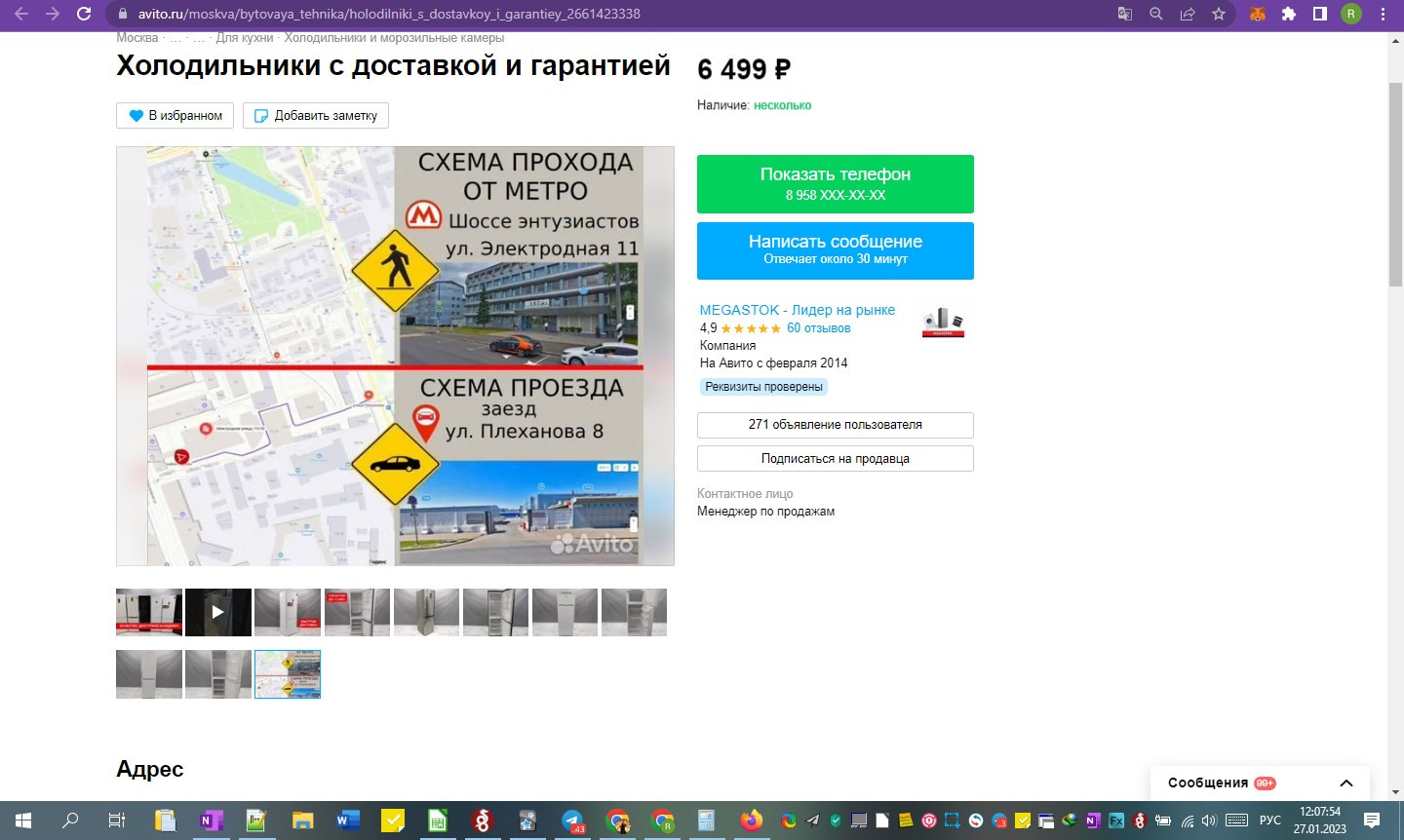Click the 'Сообщения' messages label
The image size is (1404, 840).
point(1208,783)
